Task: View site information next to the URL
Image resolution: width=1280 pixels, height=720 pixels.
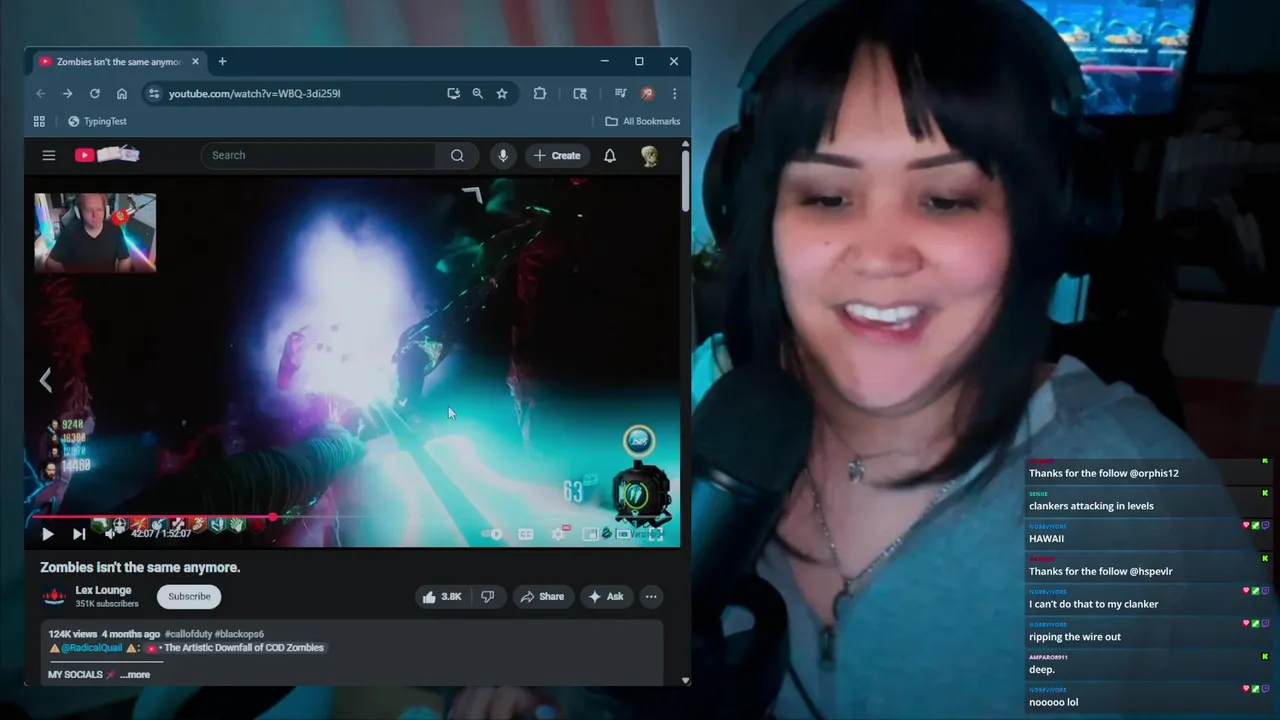Action: coord(153,93)
